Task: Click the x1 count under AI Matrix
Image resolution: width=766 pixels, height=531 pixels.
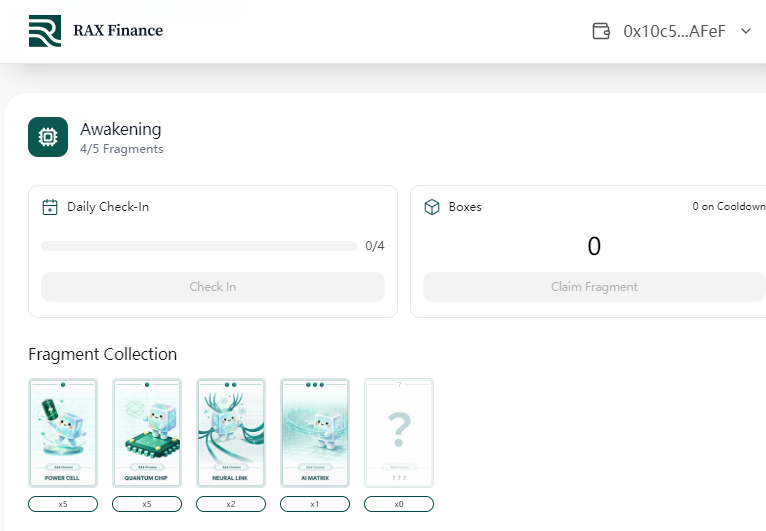Action: (x=315, y=504)
